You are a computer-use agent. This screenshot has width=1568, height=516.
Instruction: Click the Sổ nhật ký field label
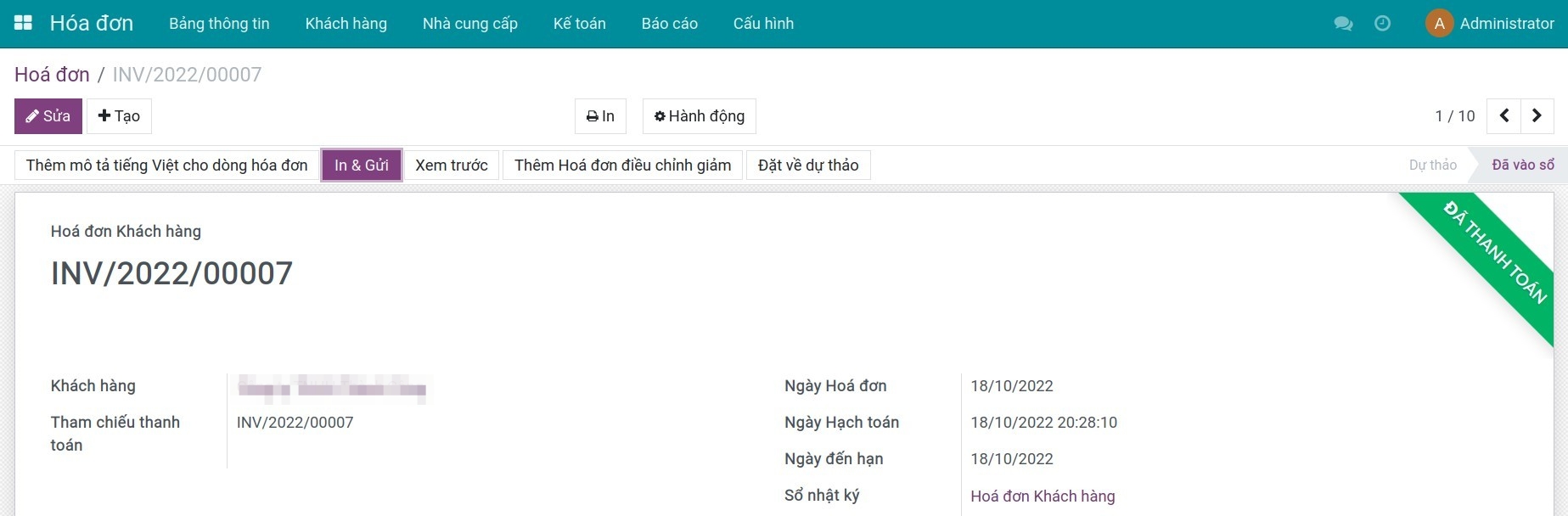tap(822, 496)
